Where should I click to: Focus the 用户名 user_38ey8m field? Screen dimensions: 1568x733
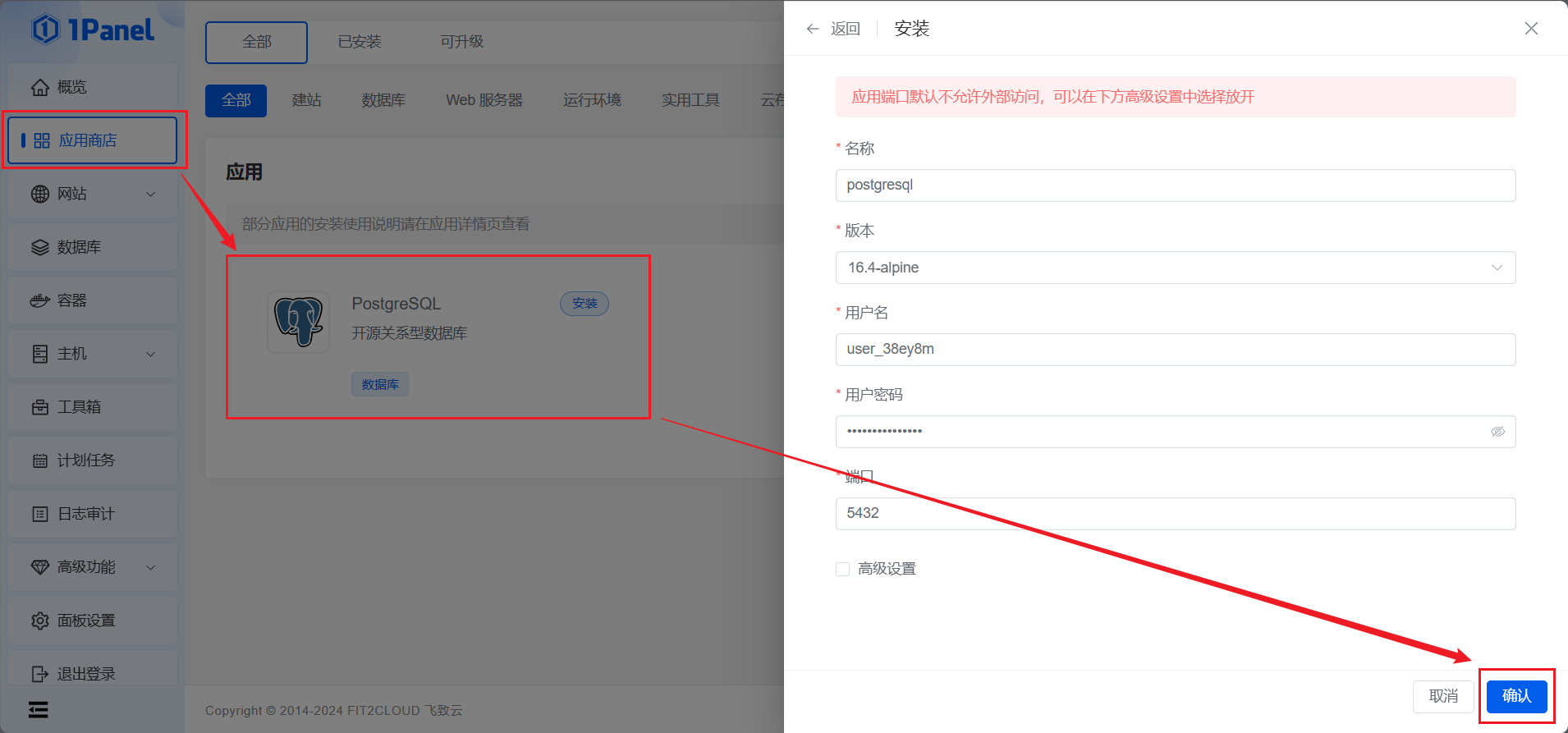[1176, 350]
